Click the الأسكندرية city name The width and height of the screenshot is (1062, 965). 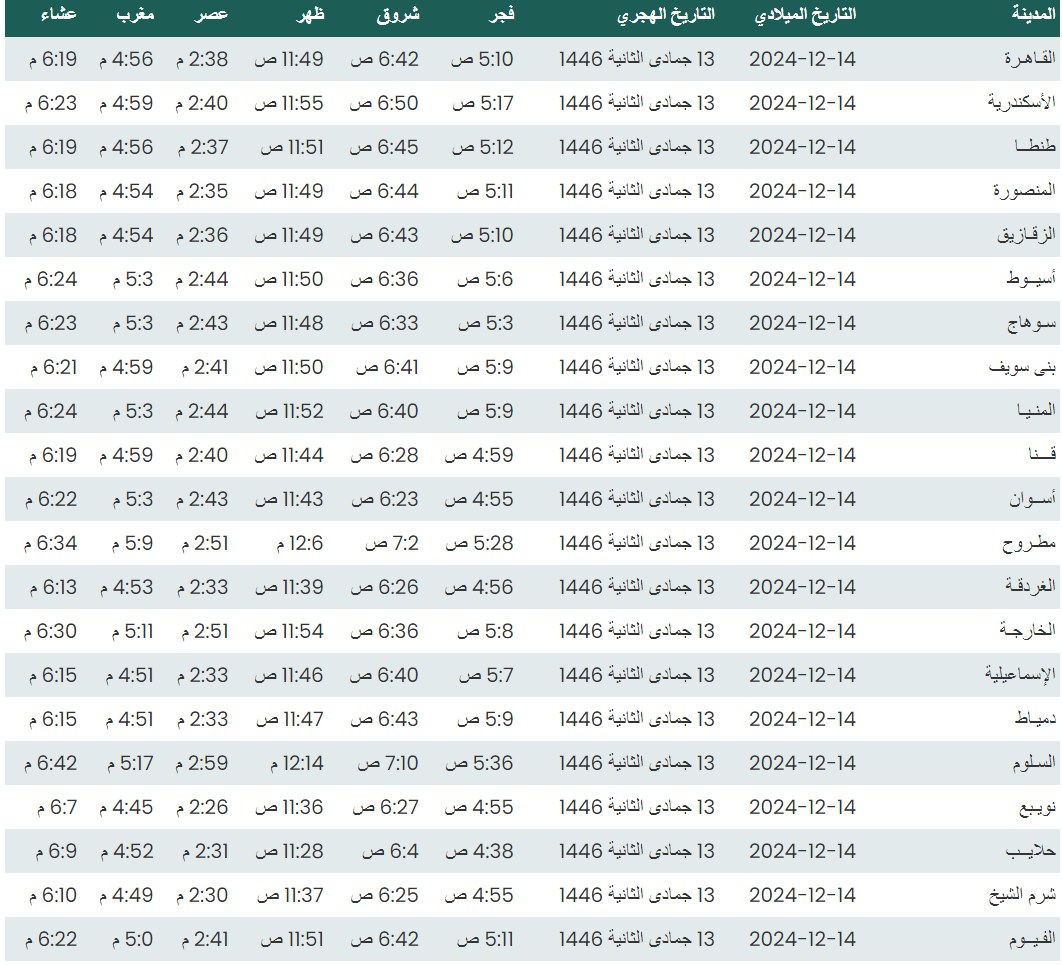pos(1021,103)
